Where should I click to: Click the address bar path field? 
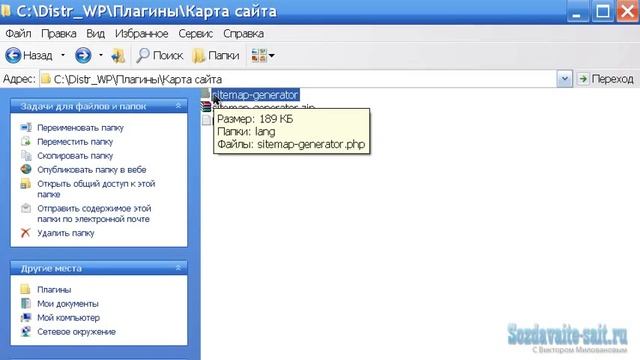298,79
